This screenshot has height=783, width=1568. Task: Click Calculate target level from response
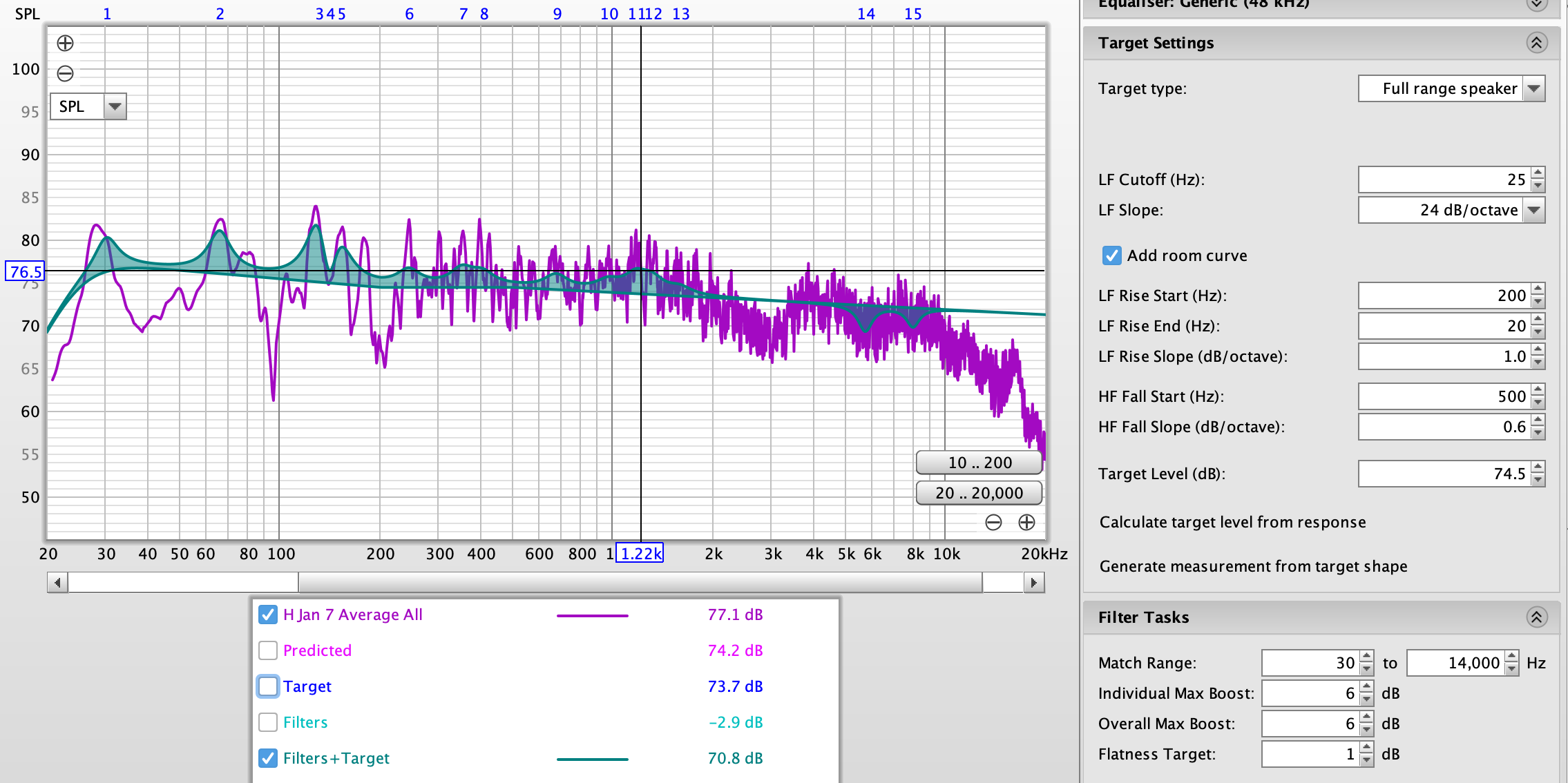1232,522
